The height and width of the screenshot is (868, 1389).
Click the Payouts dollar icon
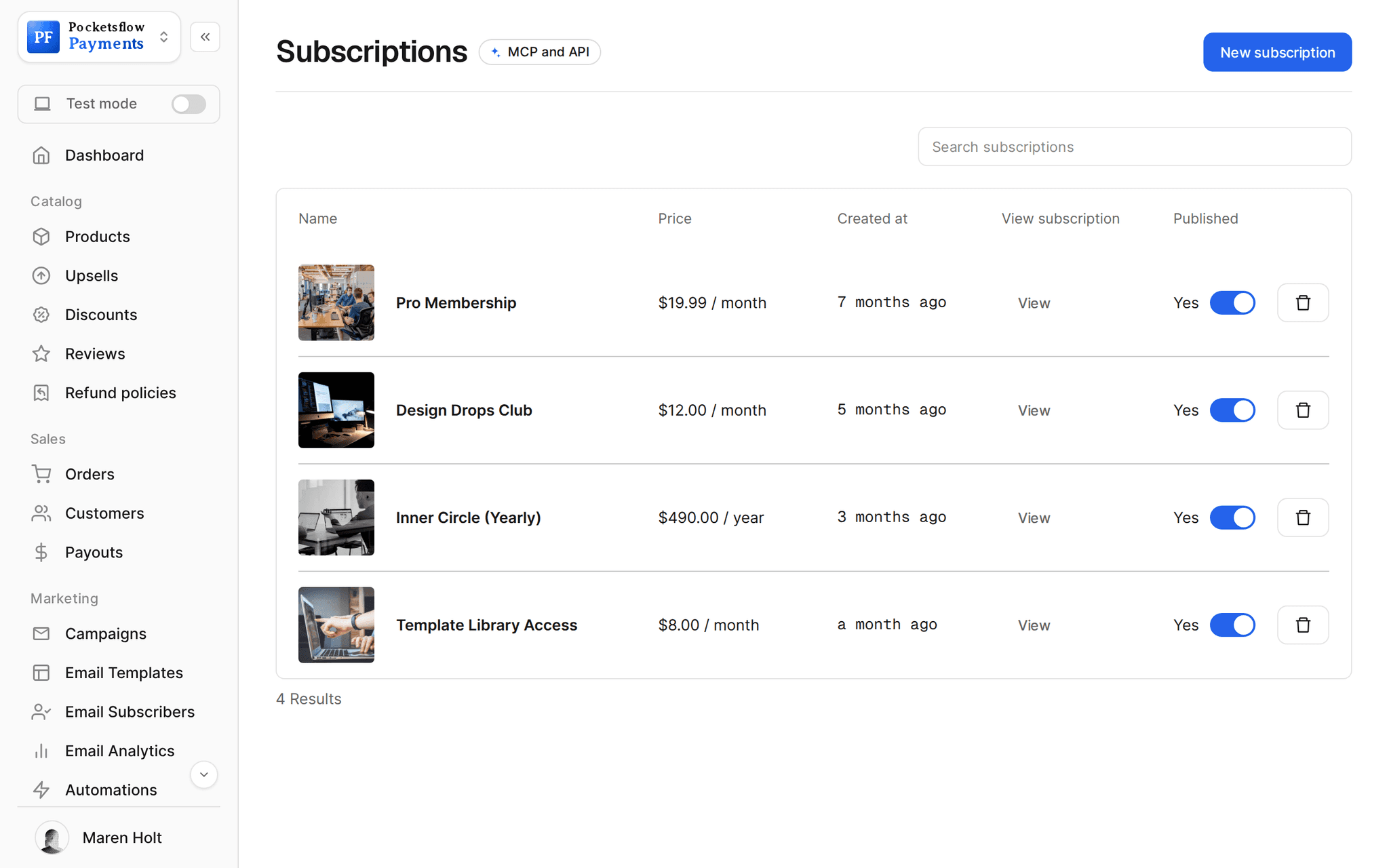[x=41, y=552]
